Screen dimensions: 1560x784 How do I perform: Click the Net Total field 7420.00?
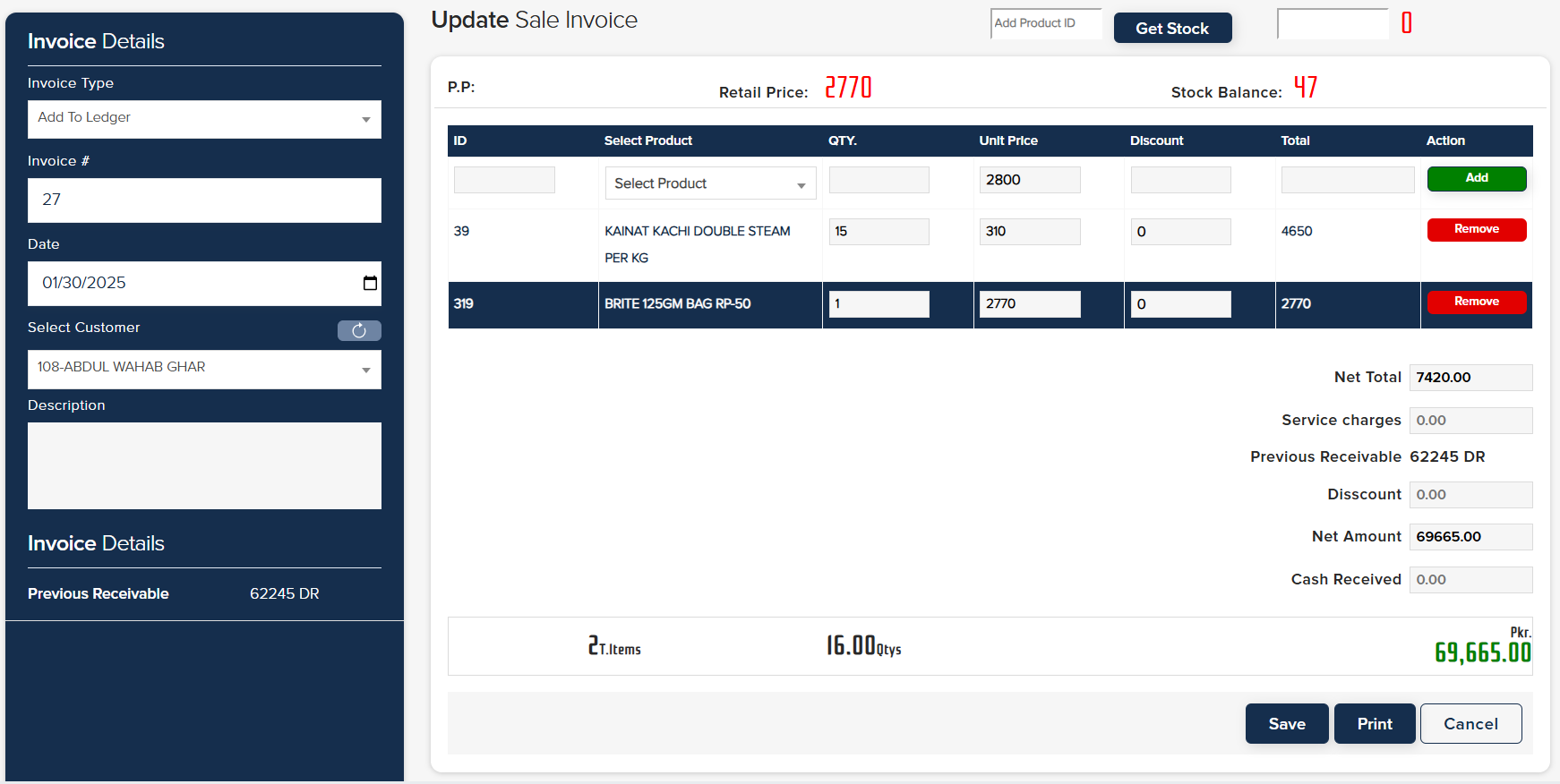(1470, 378)
